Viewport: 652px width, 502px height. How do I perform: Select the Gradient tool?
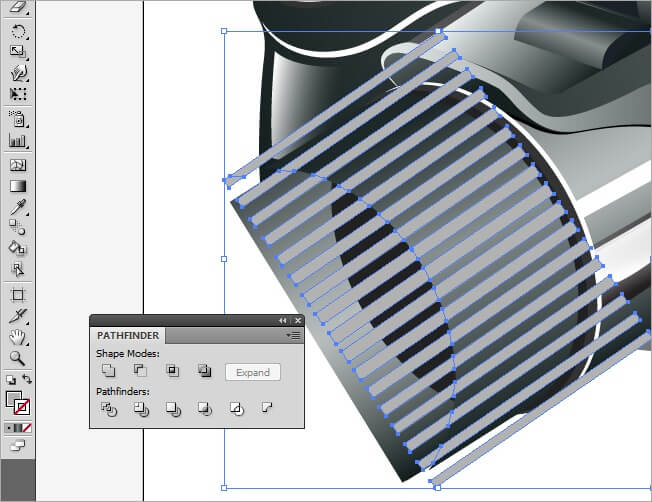[17, 185]
